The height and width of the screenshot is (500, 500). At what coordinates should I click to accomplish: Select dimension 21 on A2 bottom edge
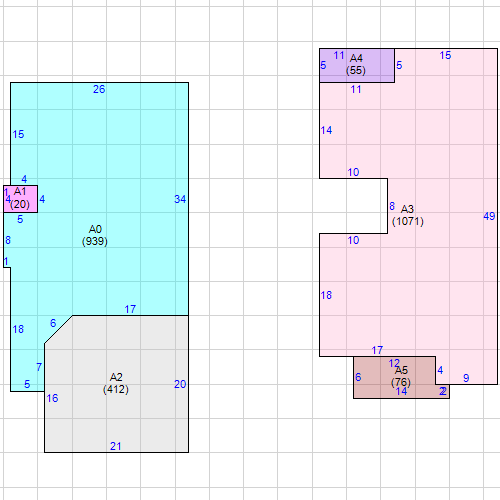(116, 446)
